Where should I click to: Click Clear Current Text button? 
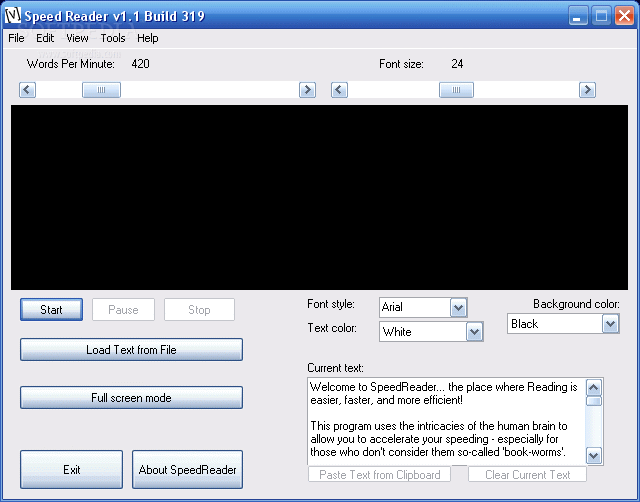(527, 475)
